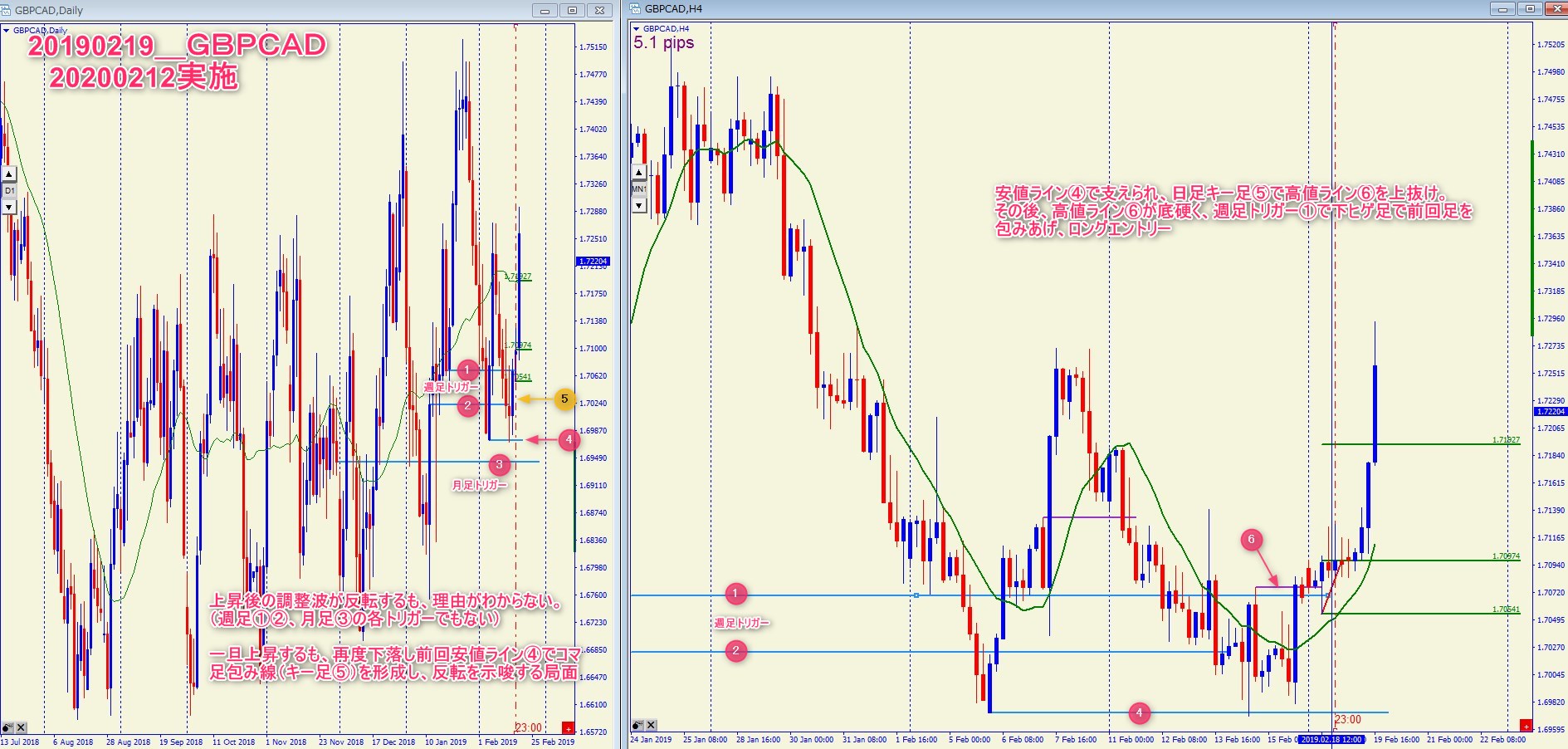Click the GBPCAD,H4 window title icon
Image resolution: width=1568 pixels, height=749 pixels.
tap(636, 9)
